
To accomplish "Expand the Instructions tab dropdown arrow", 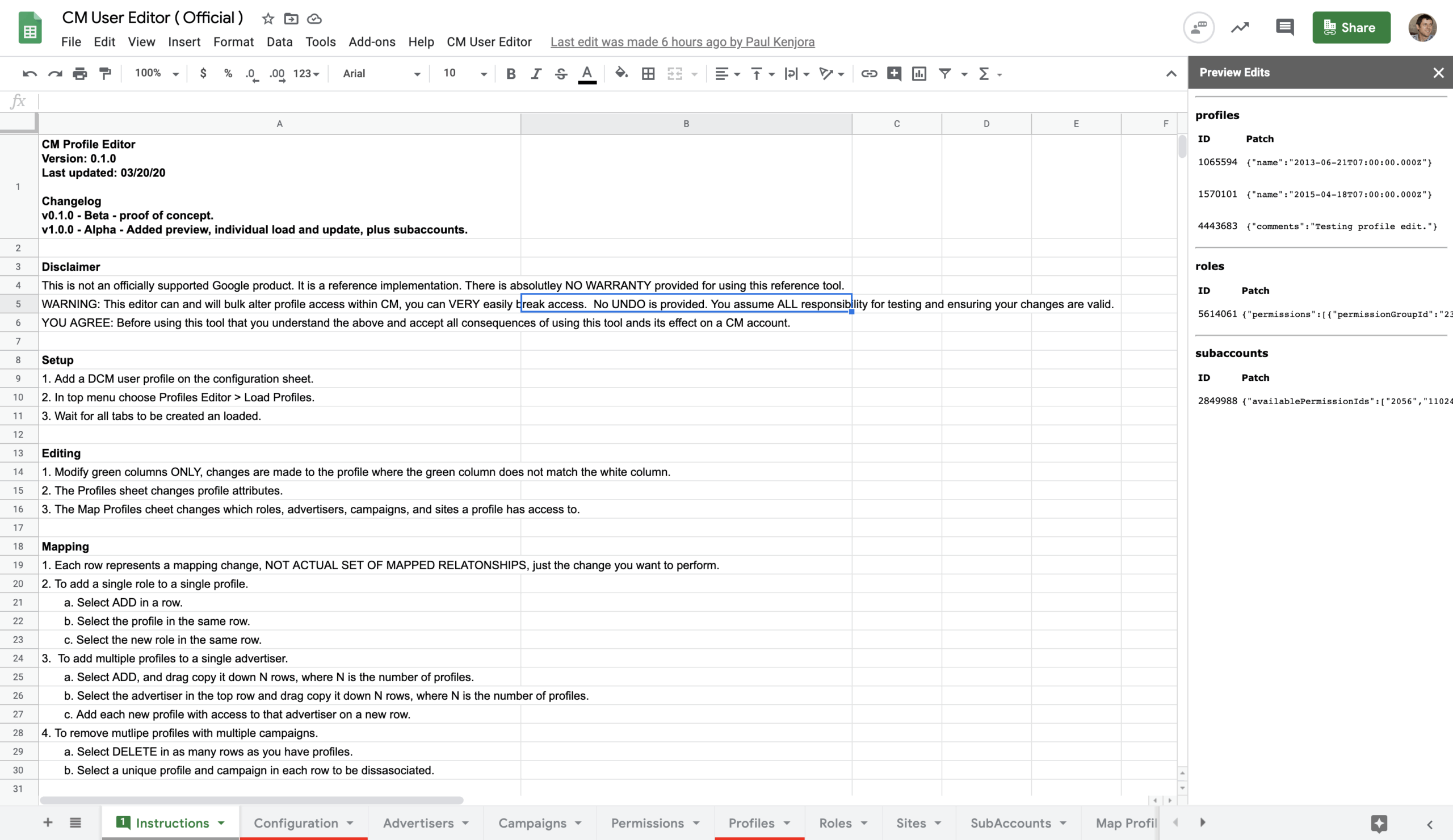I will [x=221, y=824].
